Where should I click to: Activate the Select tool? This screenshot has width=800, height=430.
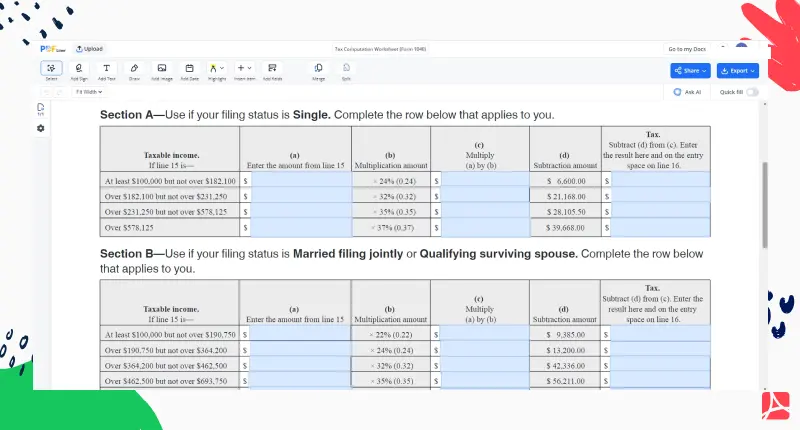[x=52, y=68]
